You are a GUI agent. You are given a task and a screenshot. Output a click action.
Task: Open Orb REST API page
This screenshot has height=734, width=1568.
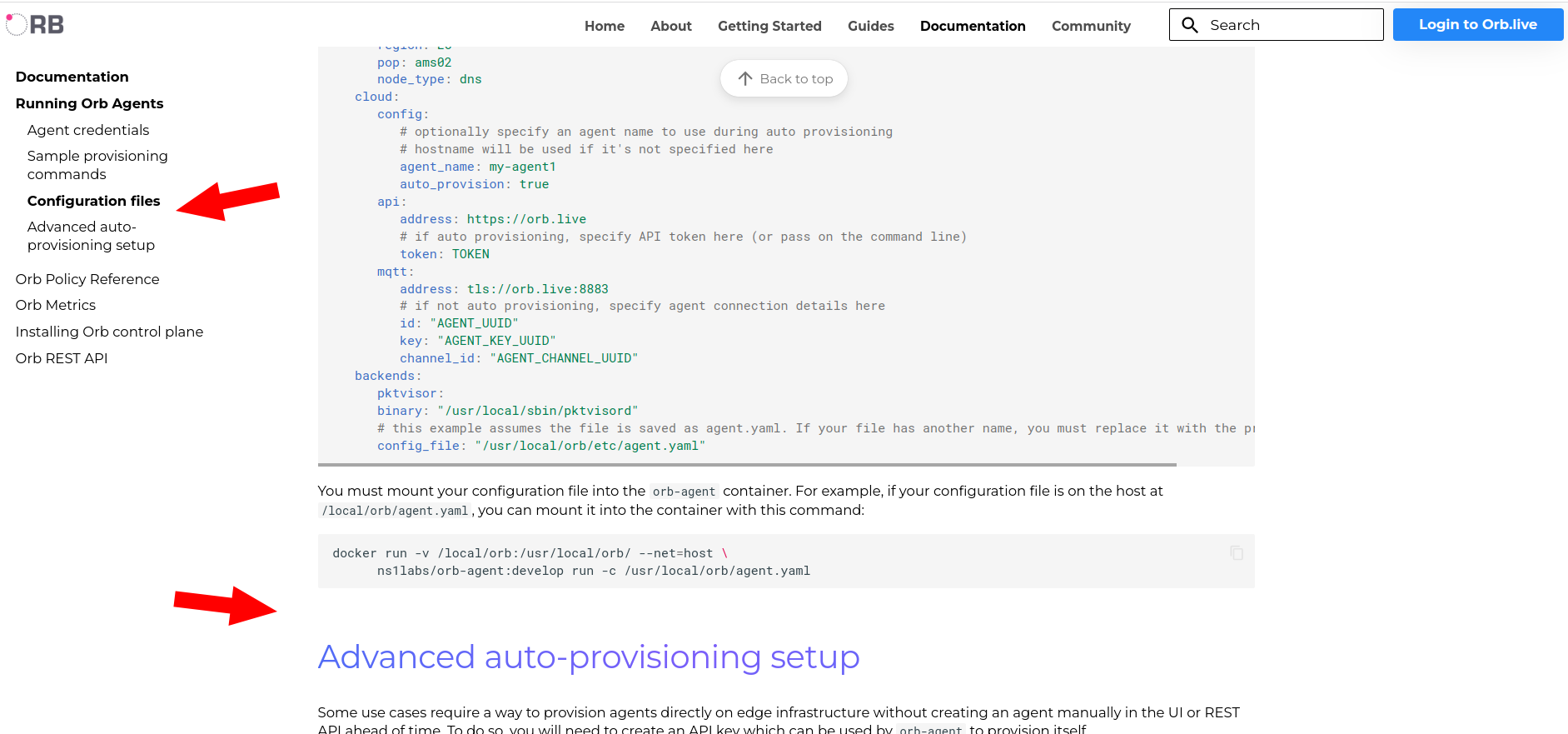coord(62,358)
